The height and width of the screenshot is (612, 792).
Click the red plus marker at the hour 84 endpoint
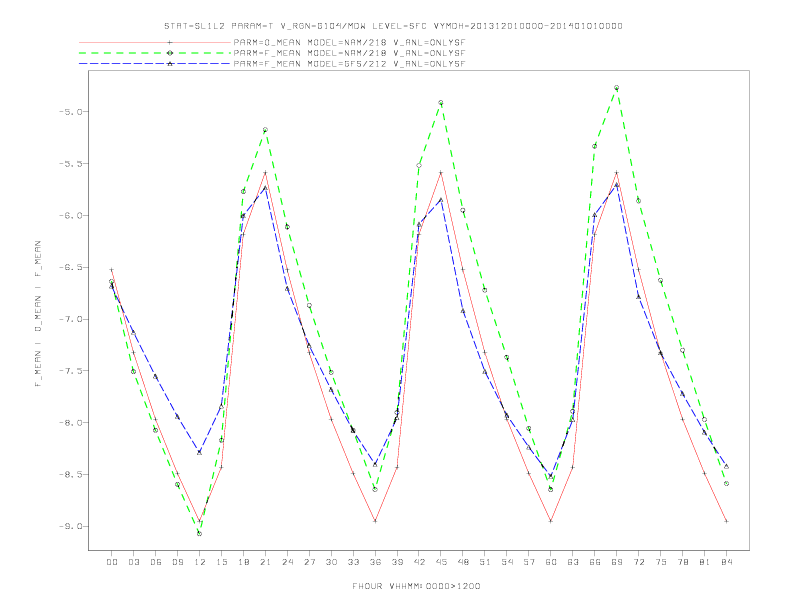(726, 521)
